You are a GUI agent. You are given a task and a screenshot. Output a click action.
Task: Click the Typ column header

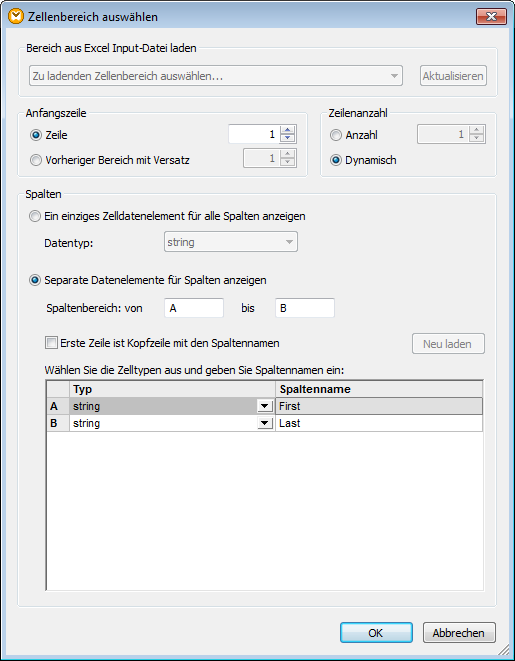[x=172, y=389]
